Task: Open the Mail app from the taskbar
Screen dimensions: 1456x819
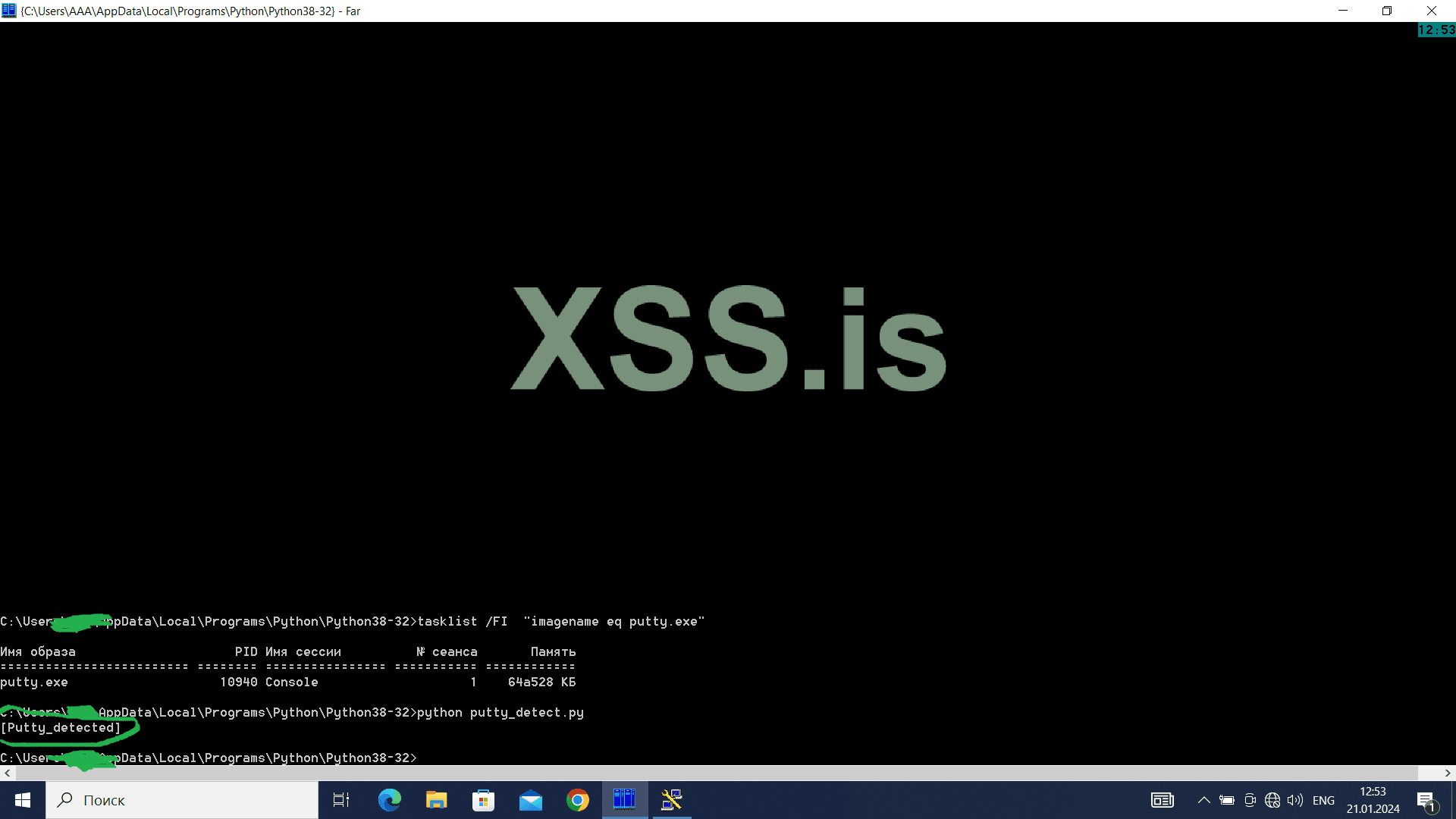Action: point(531,800)
